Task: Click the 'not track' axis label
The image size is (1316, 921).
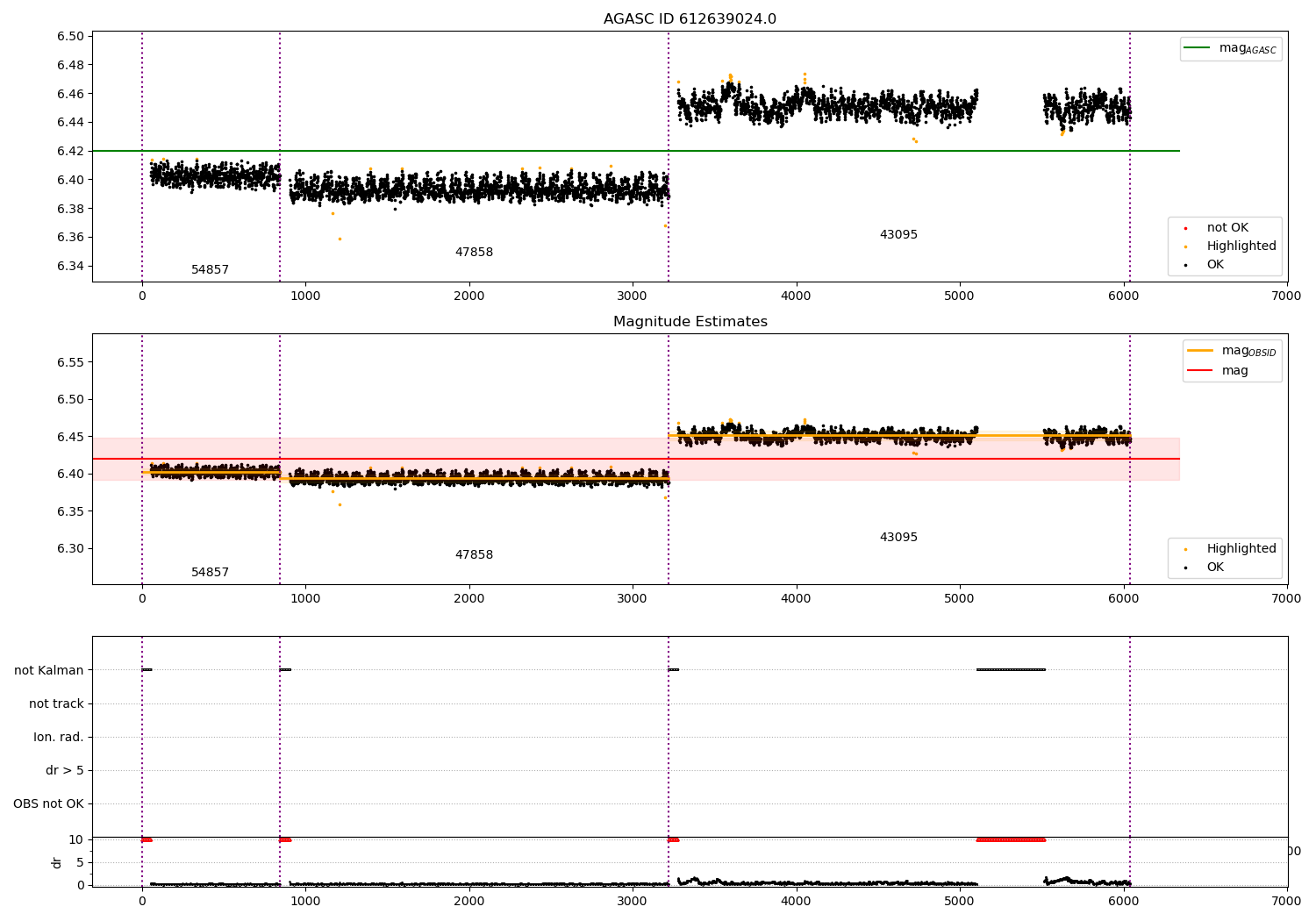Action: point(56,704)
